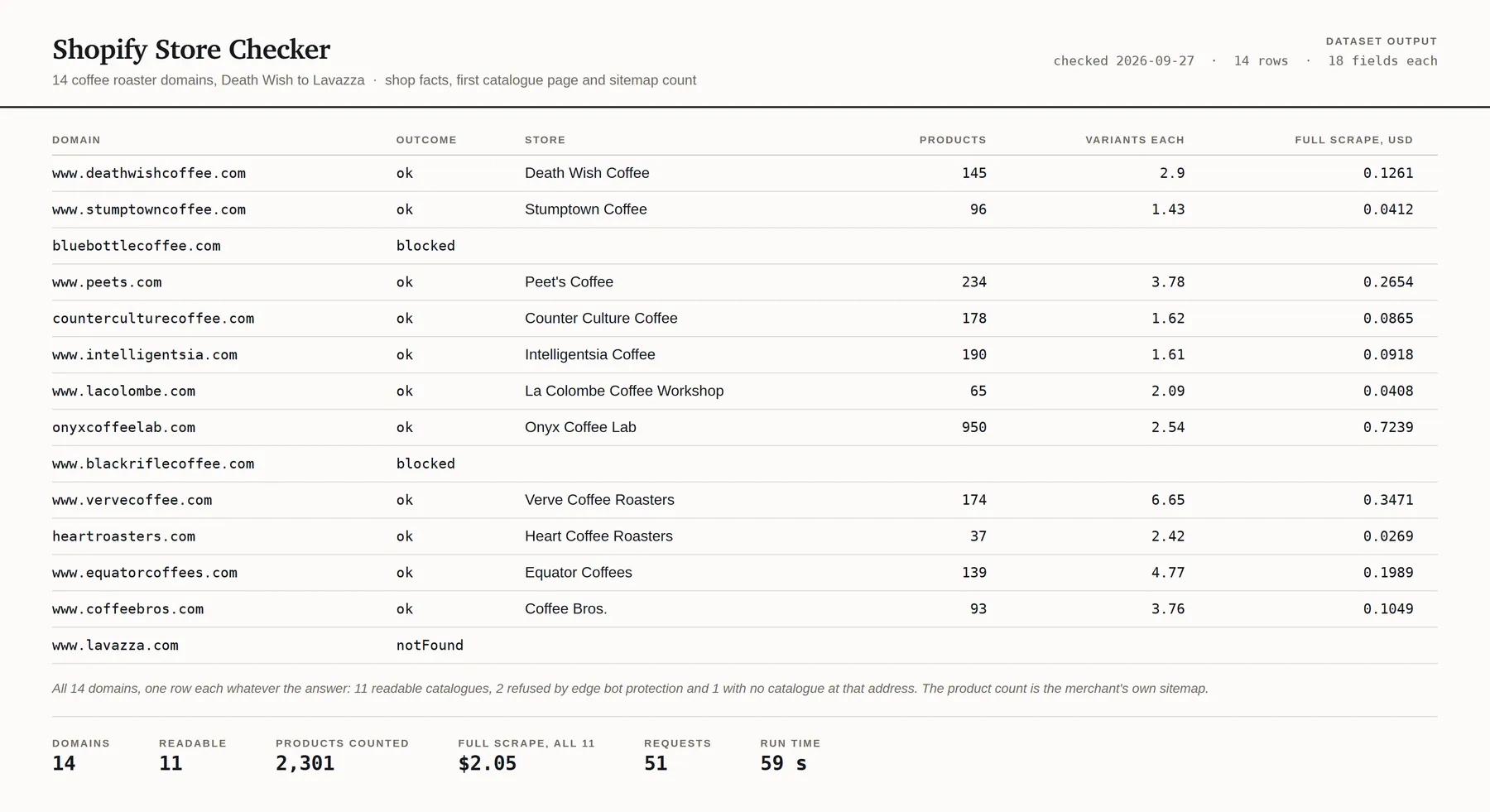Click domain bluebottlecoffee.com
Viewport: 1490px width, 812px height.
[137, 246]
